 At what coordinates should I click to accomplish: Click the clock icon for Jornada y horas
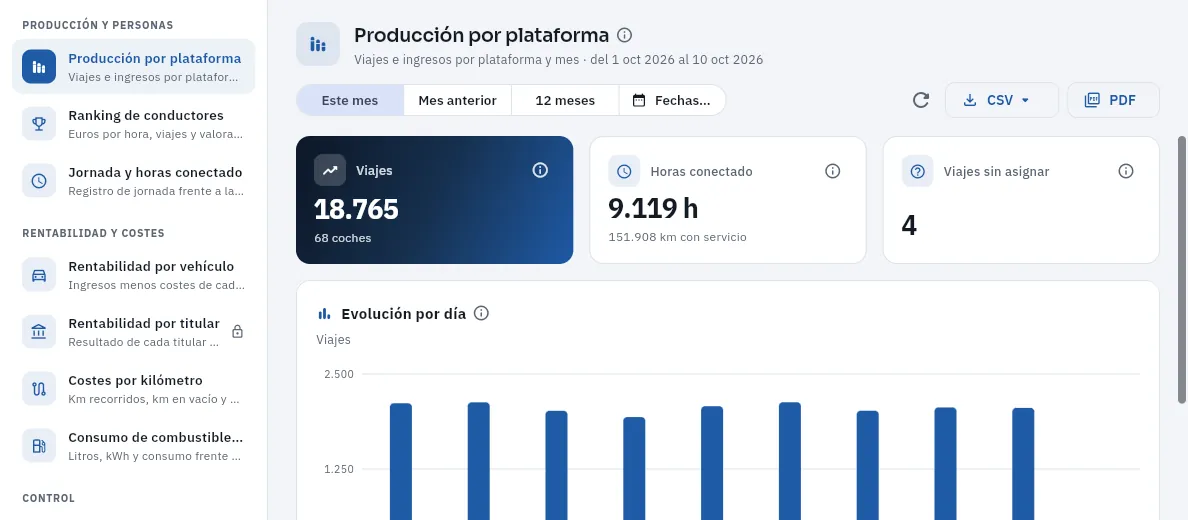pos(39,180)
